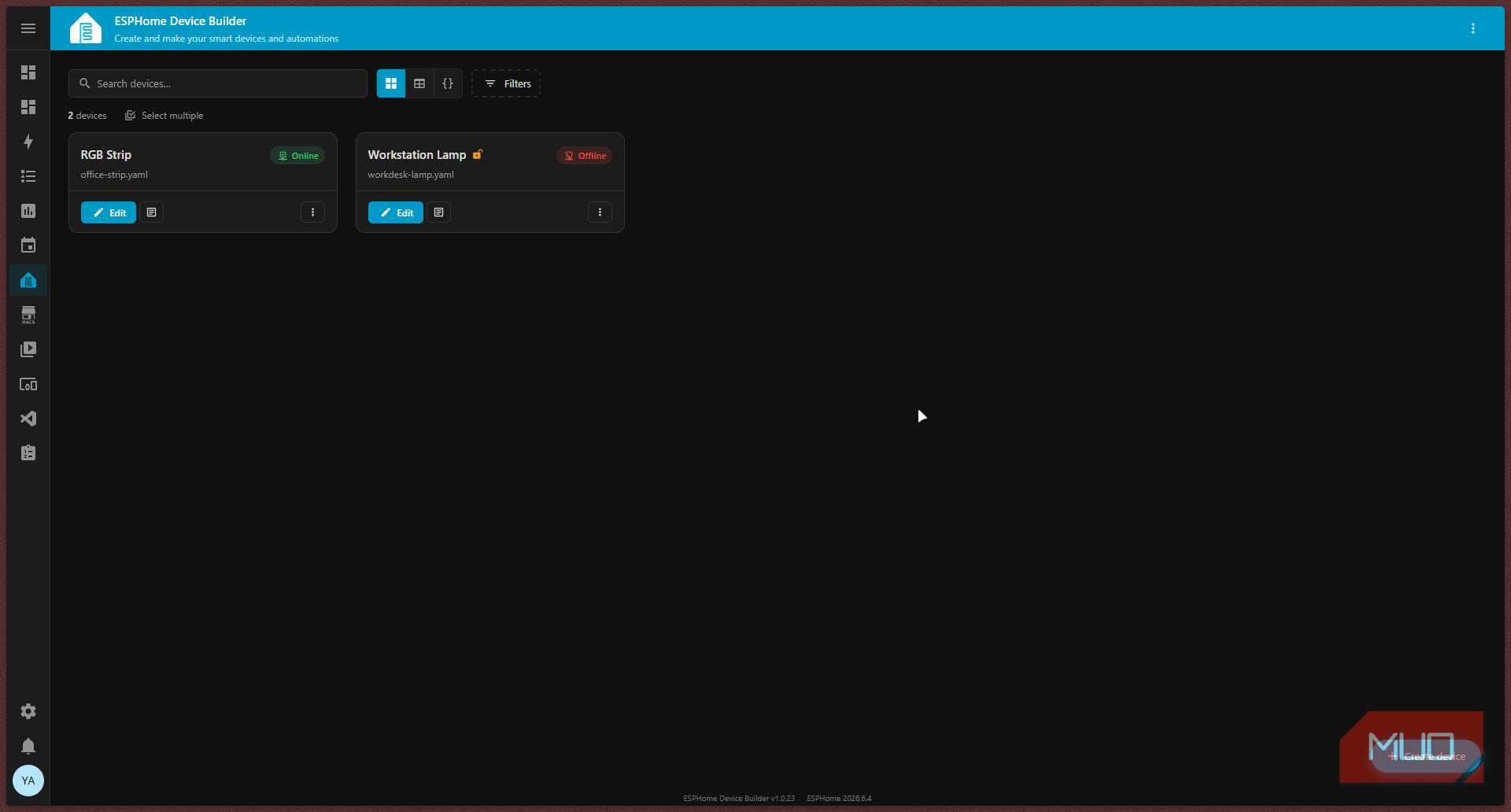Open the settings gear in sidebar

(x=28, y=711)
